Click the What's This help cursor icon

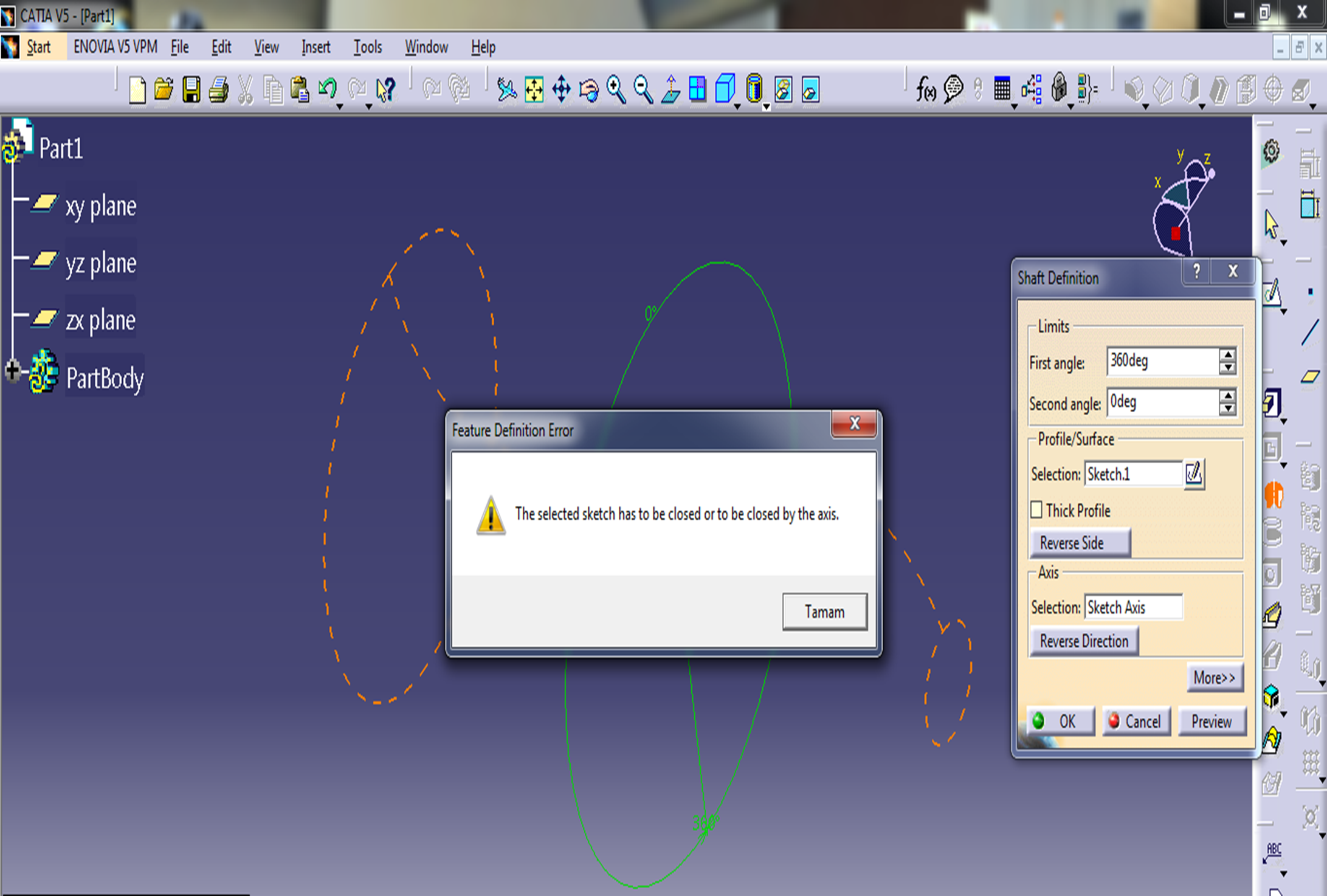click(385, 90)
